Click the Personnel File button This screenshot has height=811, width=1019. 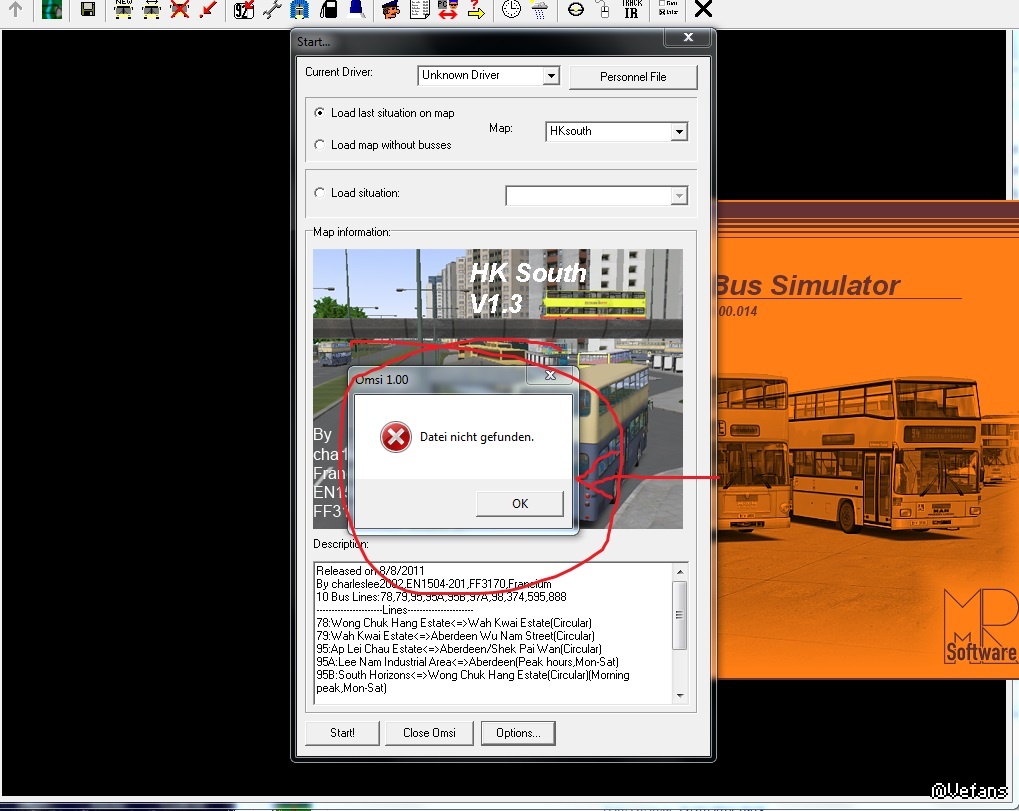click(632, 77)
